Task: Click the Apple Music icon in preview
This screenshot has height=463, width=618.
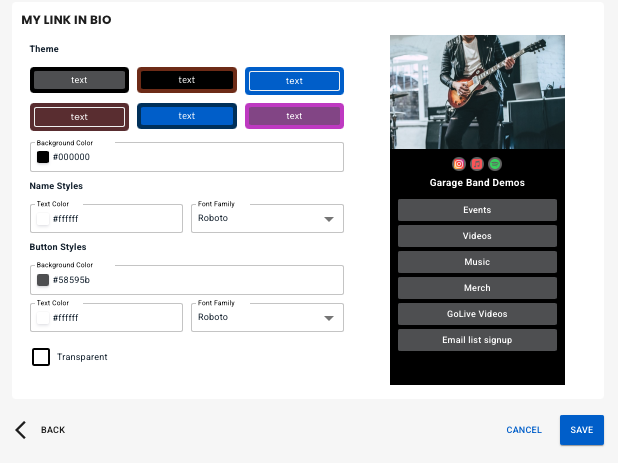Action: [x=477, y=164]
